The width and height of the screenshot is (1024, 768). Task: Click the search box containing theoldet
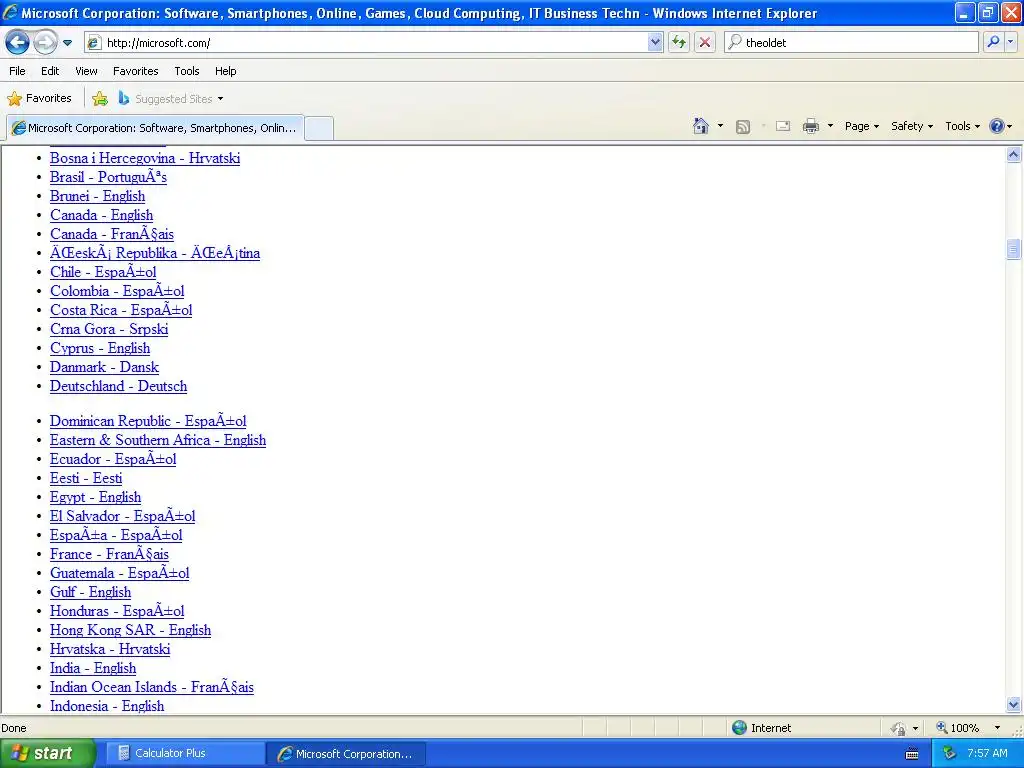851,43
